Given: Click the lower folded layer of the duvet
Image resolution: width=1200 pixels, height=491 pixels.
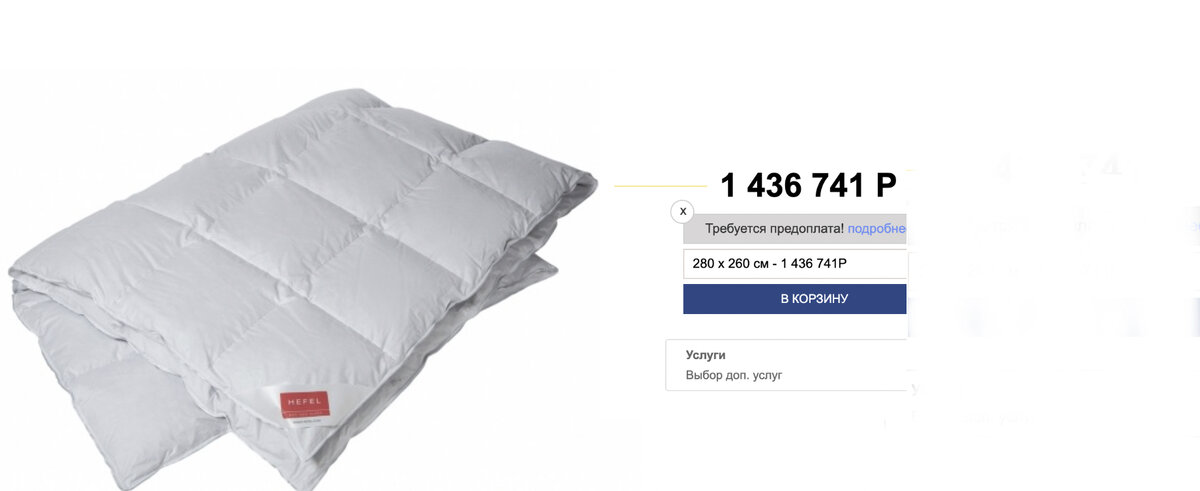Looking at the screenshot, I should 120,400.
